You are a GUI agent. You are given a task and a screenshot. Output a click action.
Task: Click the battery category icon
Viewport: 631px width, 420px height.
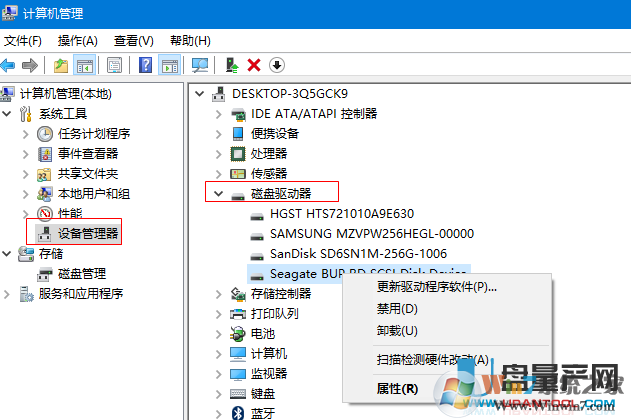(x=237, y=334)
